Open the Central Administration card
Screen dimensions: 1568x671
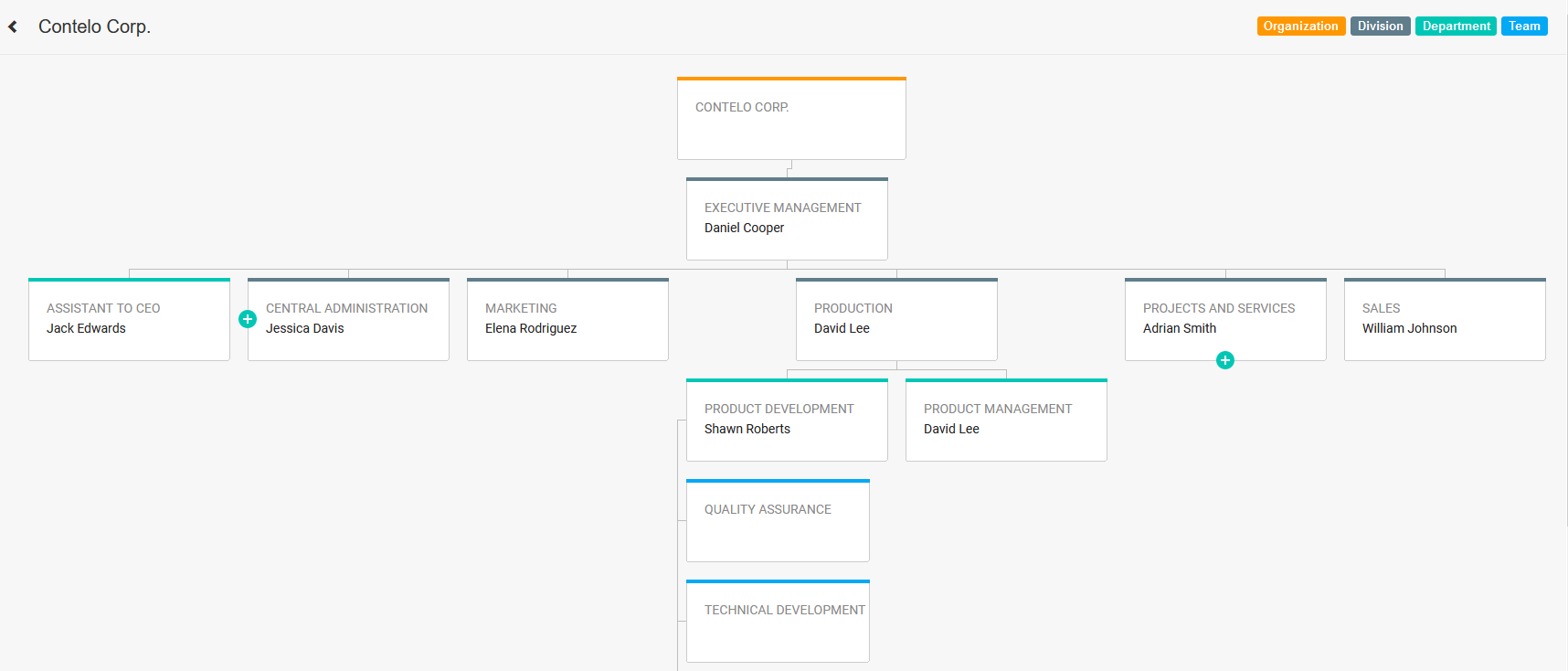pyautogui.click(x=348, y=319)
